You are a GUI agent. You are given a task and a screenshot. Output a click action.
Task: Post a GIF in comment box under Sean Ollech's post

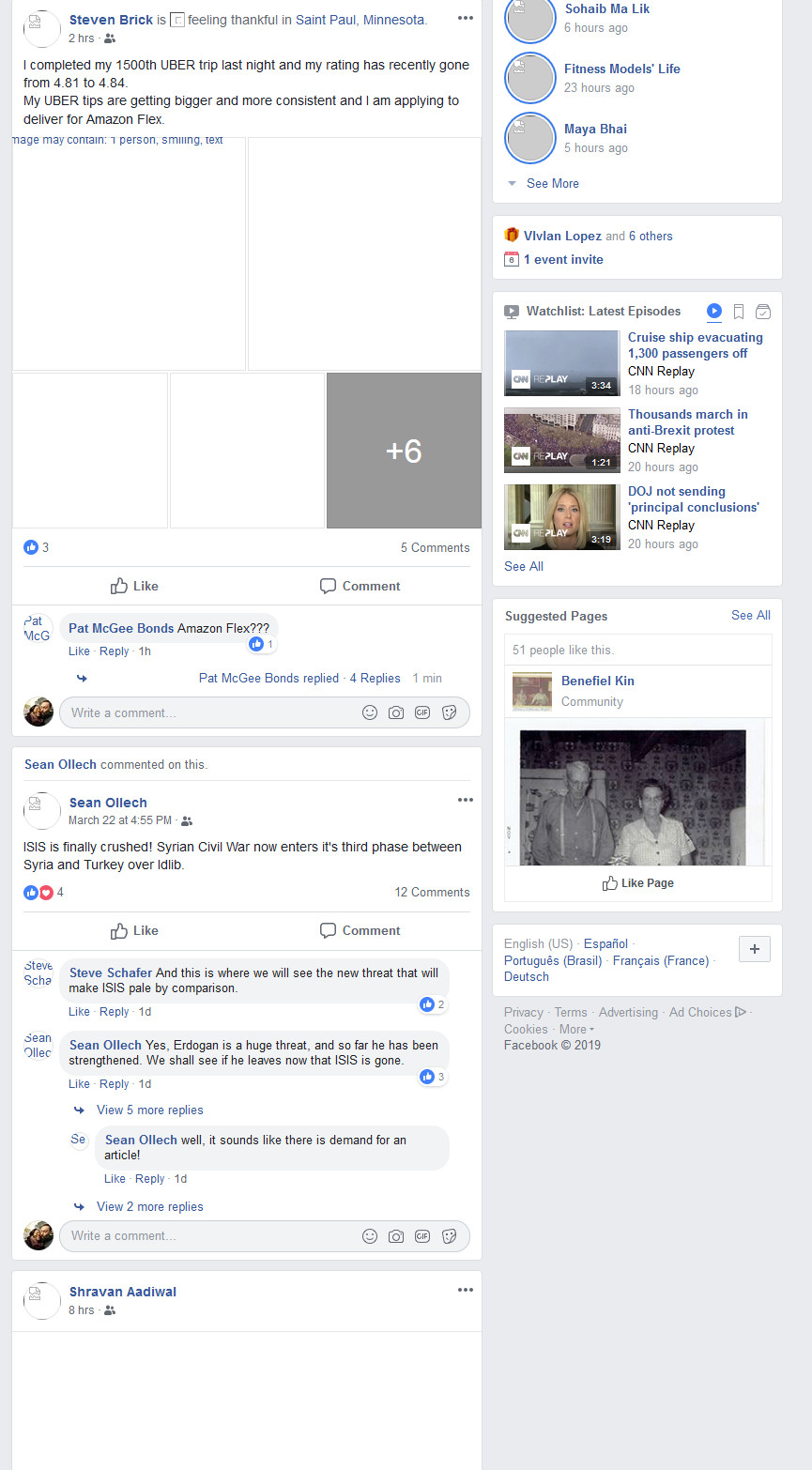[x=422, y=1235]
